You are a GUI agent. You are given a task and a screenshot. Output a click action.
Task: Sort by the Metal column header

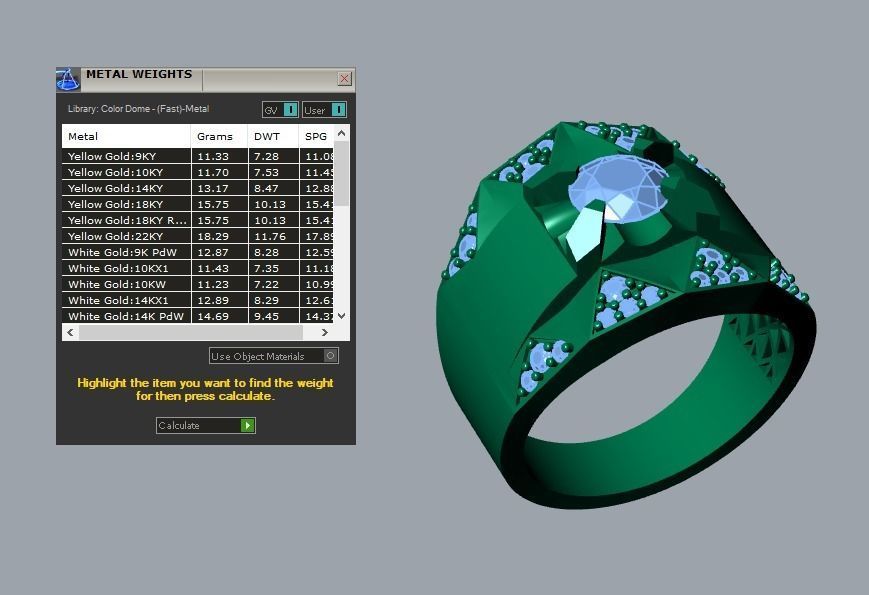coord(126,136)
